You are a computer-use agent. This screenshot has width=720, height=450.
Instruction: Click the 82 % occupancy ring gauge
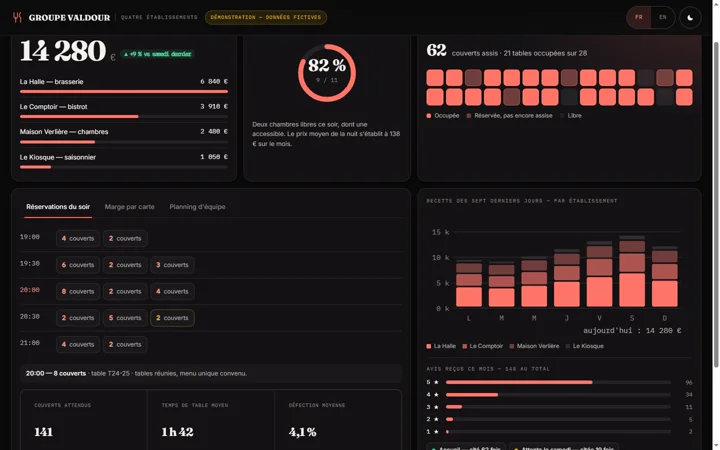coord(327,73)
